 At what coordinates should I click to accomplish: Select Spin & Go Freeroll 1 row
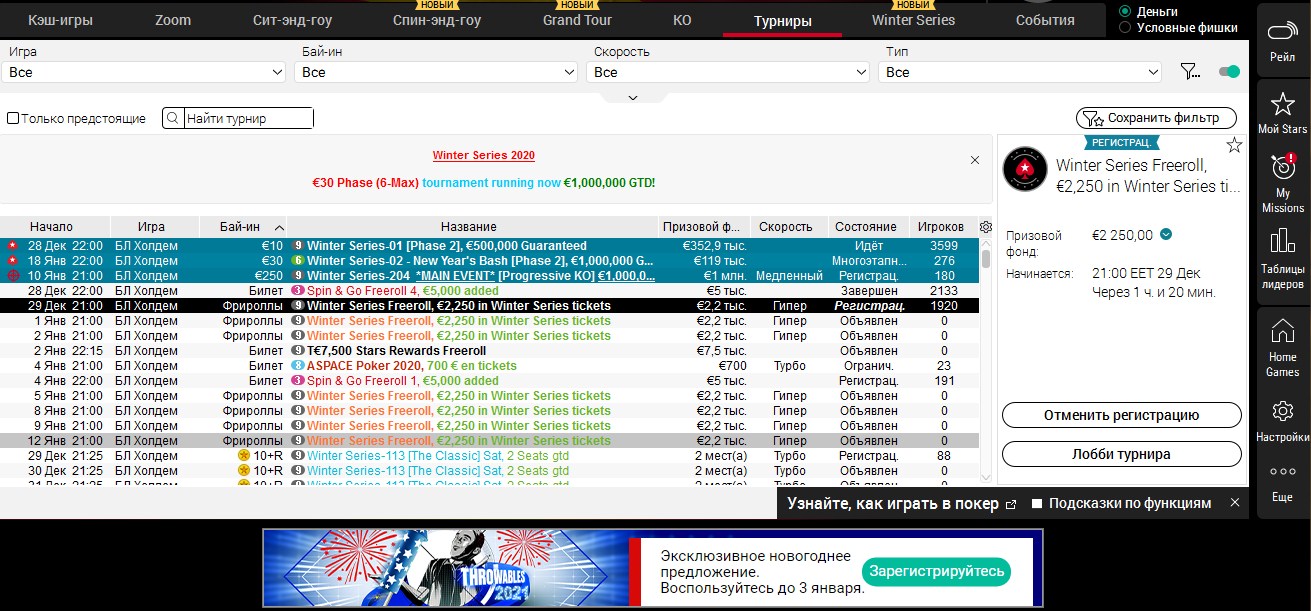point(489,381)
